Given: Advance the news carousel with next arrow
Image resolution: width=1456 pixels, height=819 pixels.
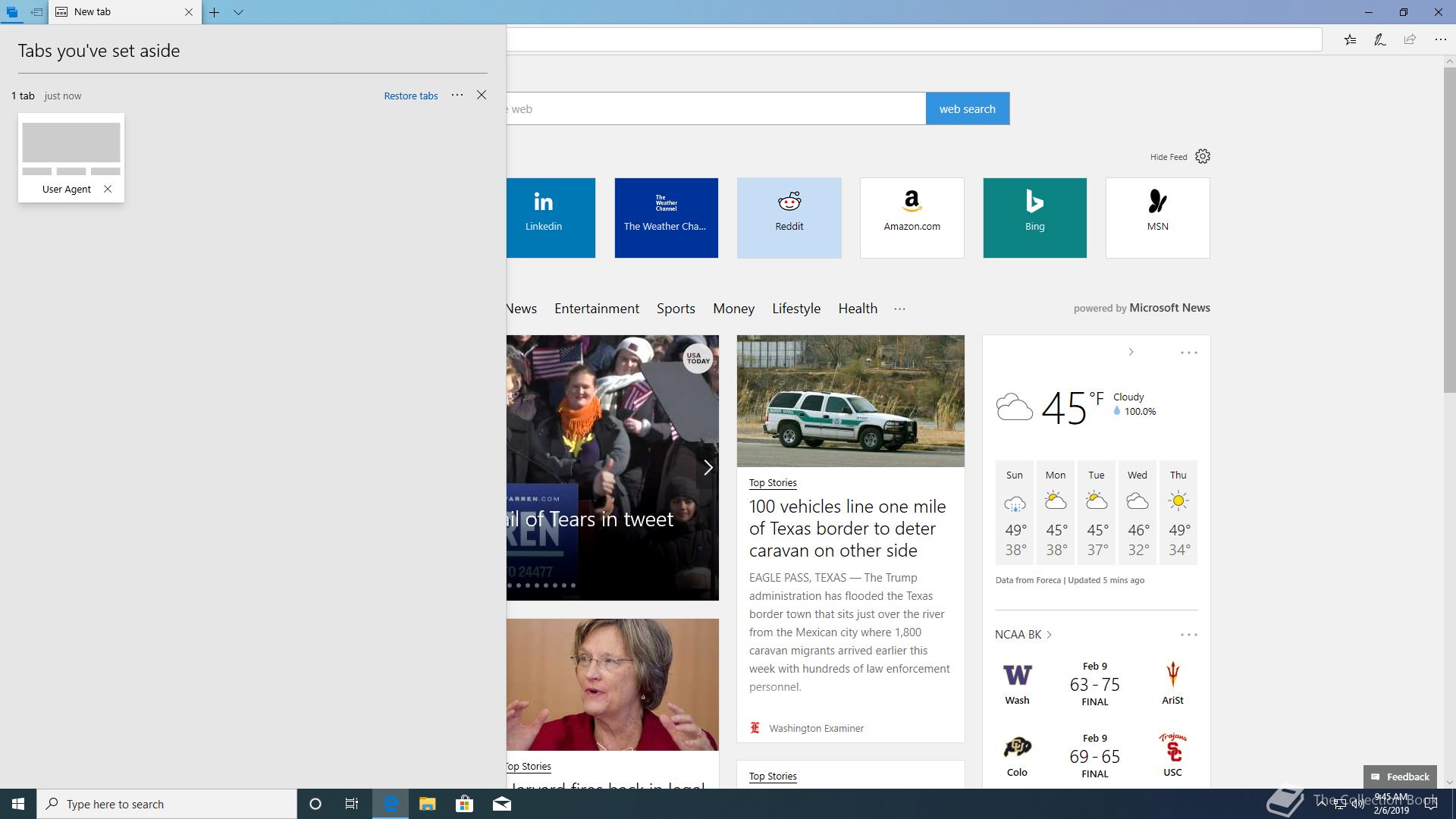Looking at the screenshot, I should pyautogui.click(x=708, y=467).
